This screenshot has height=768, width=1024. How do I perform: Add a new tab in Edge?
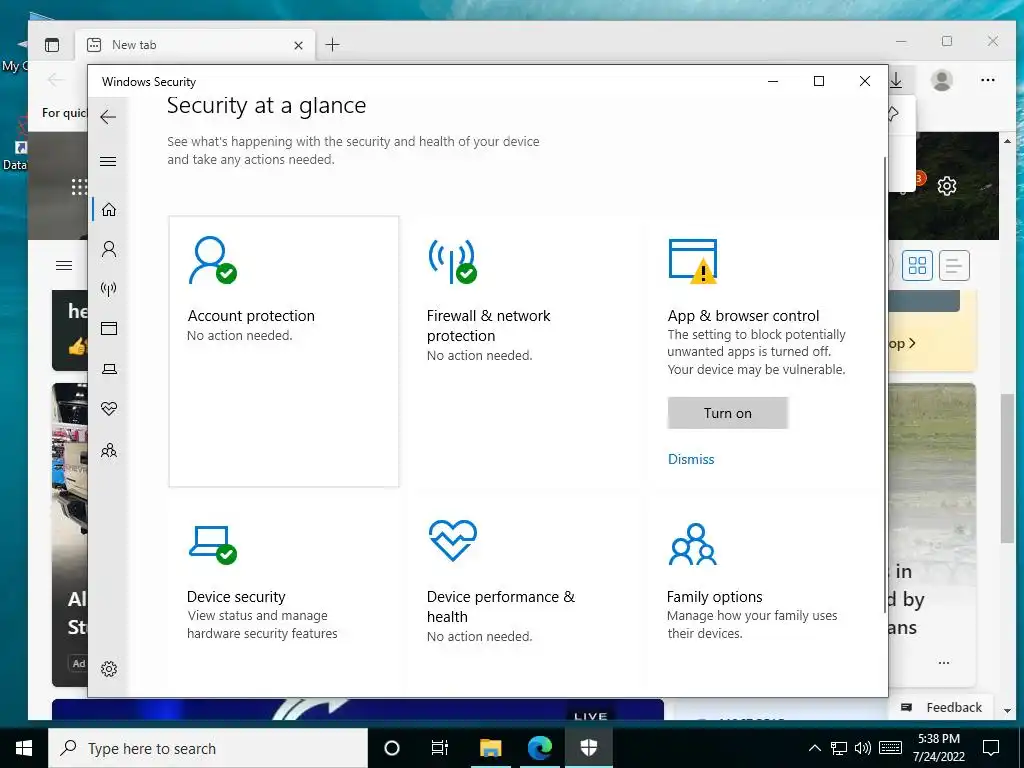click(x=332, y=44)
